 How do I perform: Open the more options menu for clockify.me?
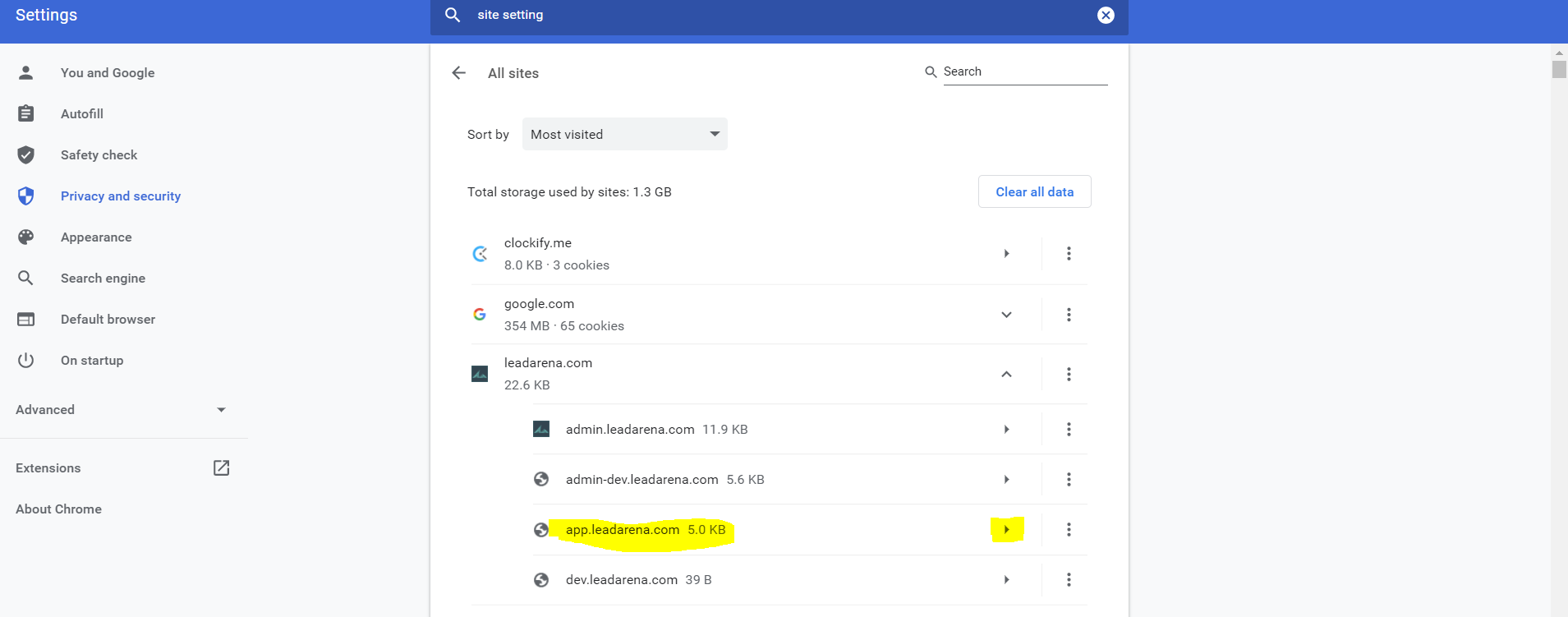pos(1069,254)
